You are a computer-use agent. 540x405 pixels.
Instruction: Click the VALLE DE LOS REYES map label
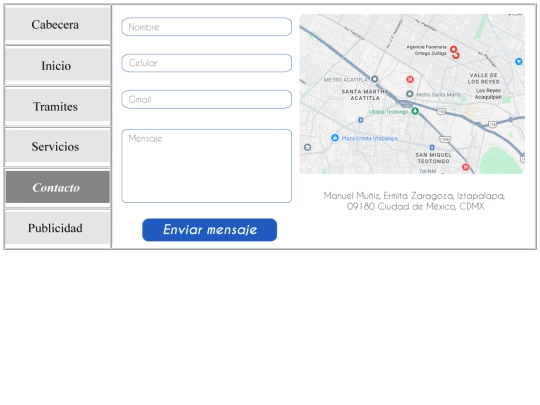point(484,79)
